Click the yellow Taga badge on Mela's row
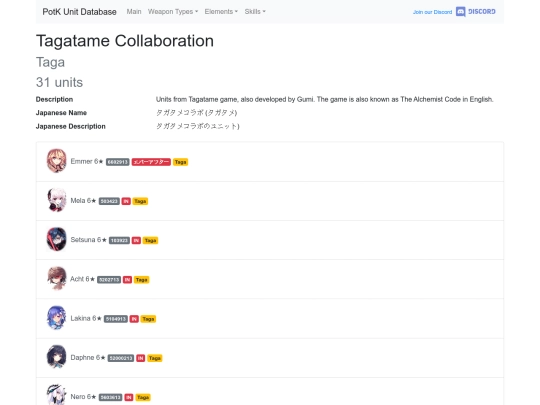This screenshot has width=540, height=405. (x=140, y=201)
